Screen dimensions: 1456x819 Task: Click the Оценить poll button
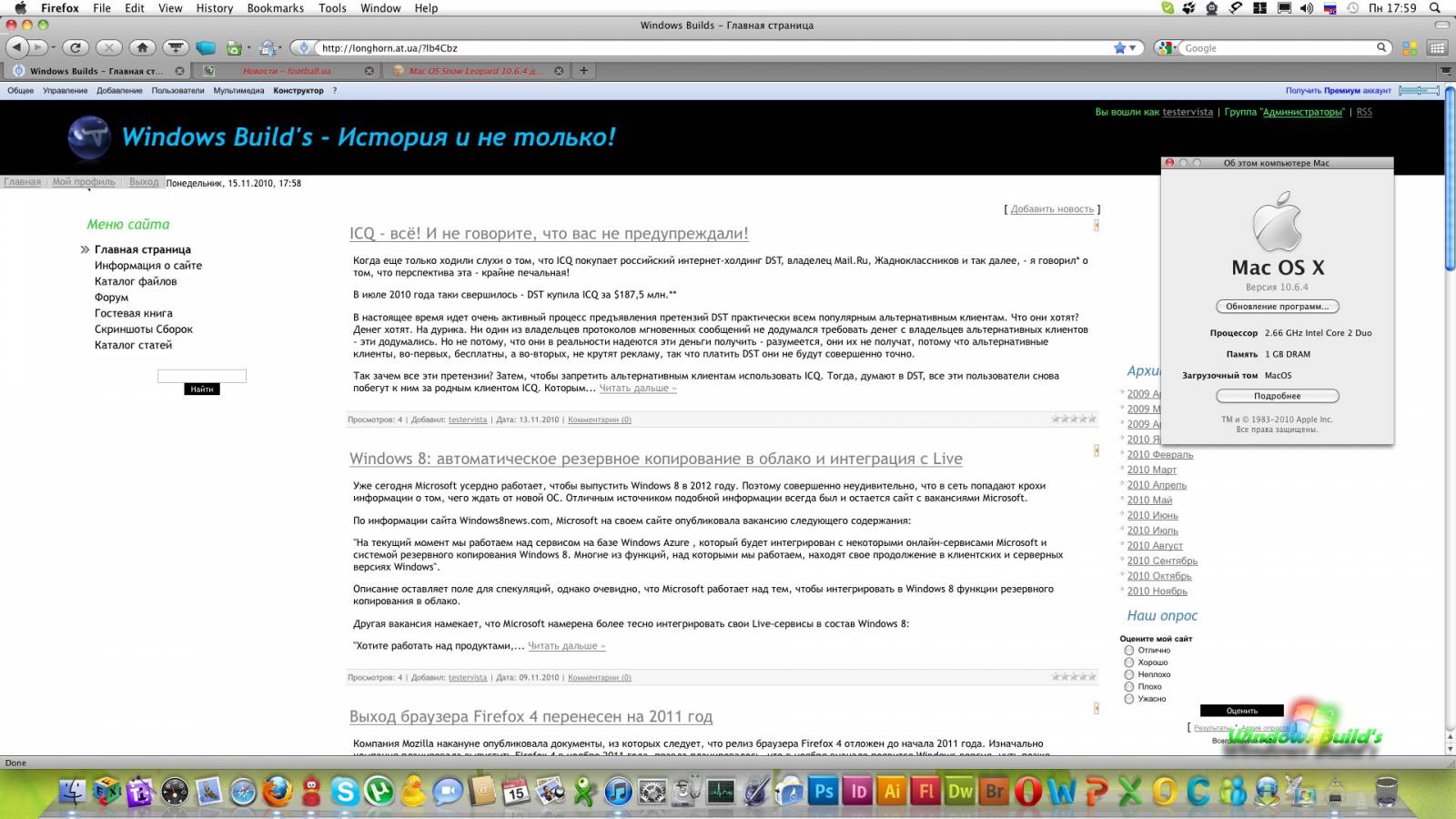point(1241,711)
